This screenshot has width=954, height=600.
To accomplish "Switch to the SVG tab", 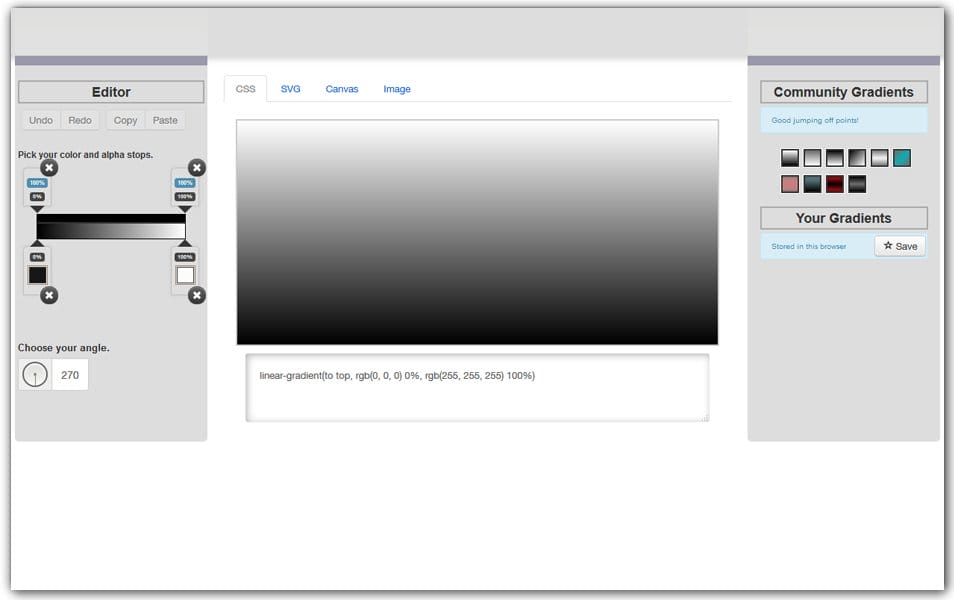I will click(x=290, y=89).
